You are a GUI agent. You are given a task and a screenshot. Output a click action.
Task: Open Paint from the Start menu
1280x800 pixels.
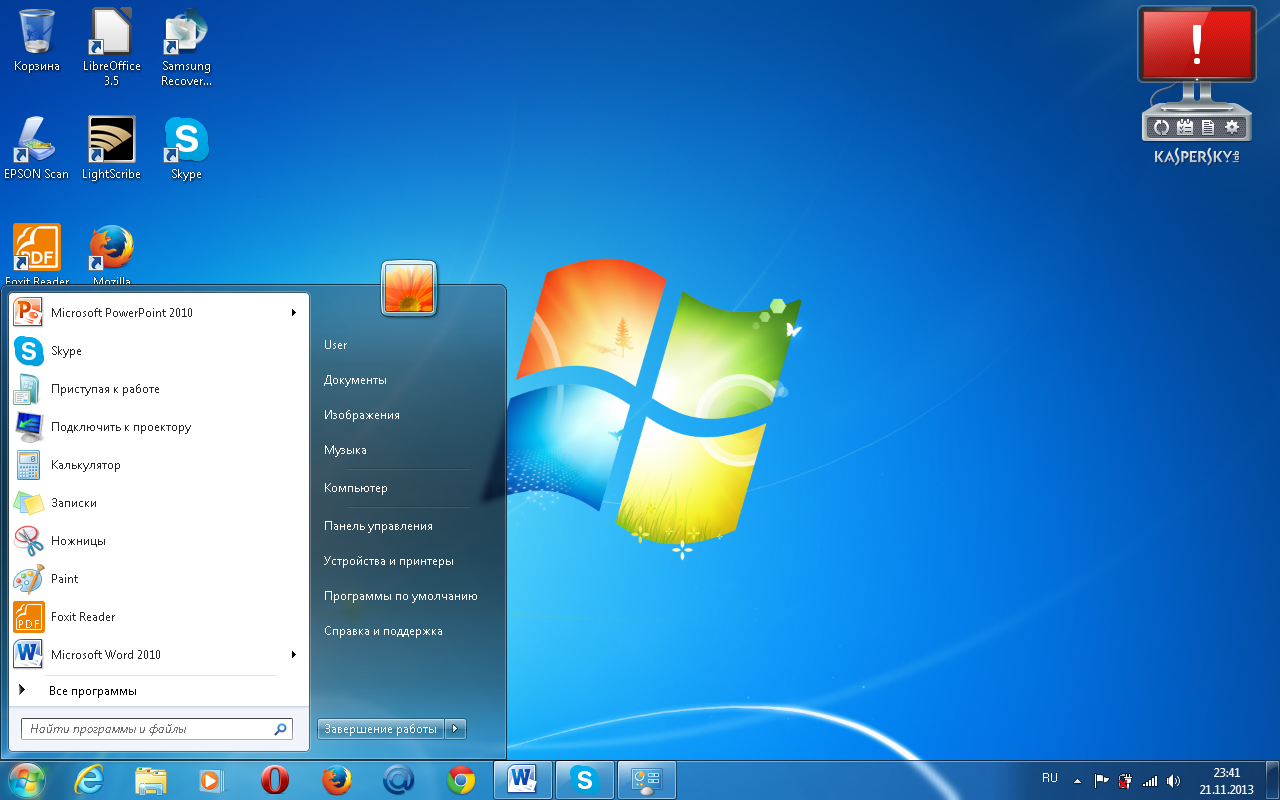pos(160,579)
